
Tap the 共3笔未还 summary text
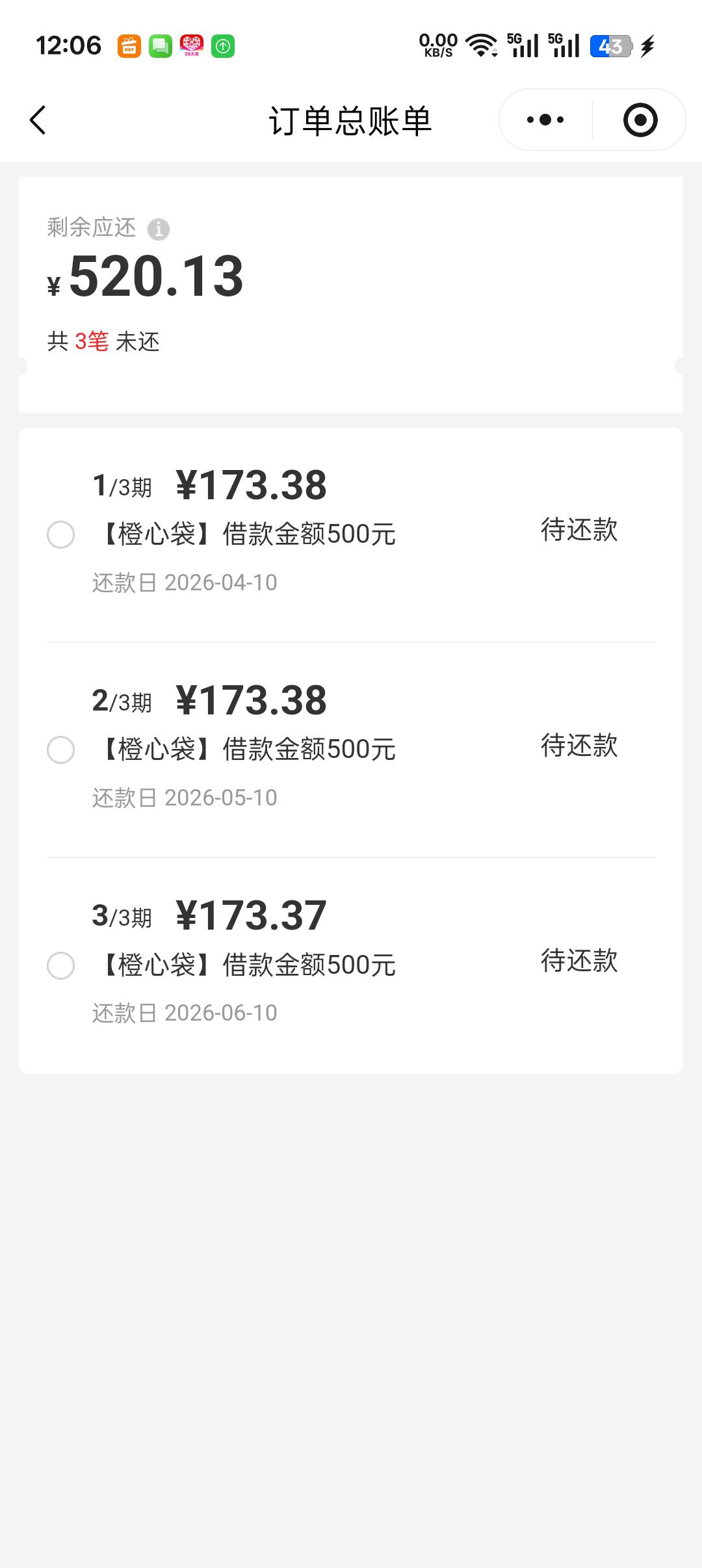[x=103, y=341]
